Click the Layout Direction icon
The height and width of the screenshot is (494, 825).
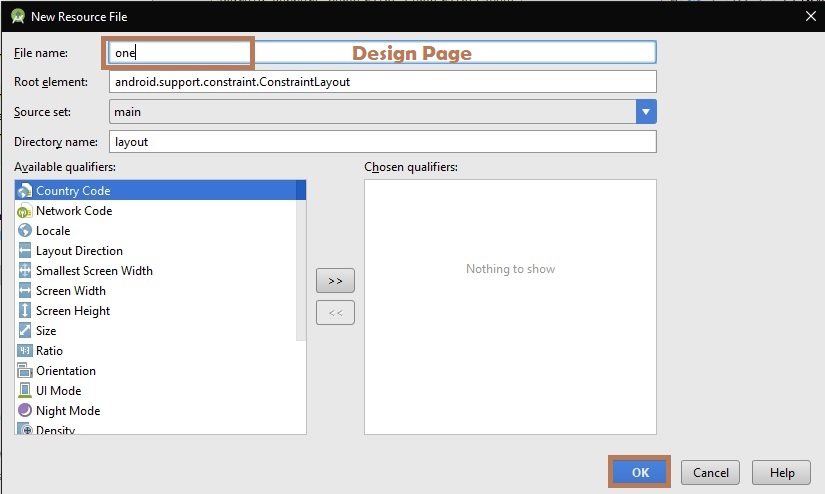tap(25, 250)
